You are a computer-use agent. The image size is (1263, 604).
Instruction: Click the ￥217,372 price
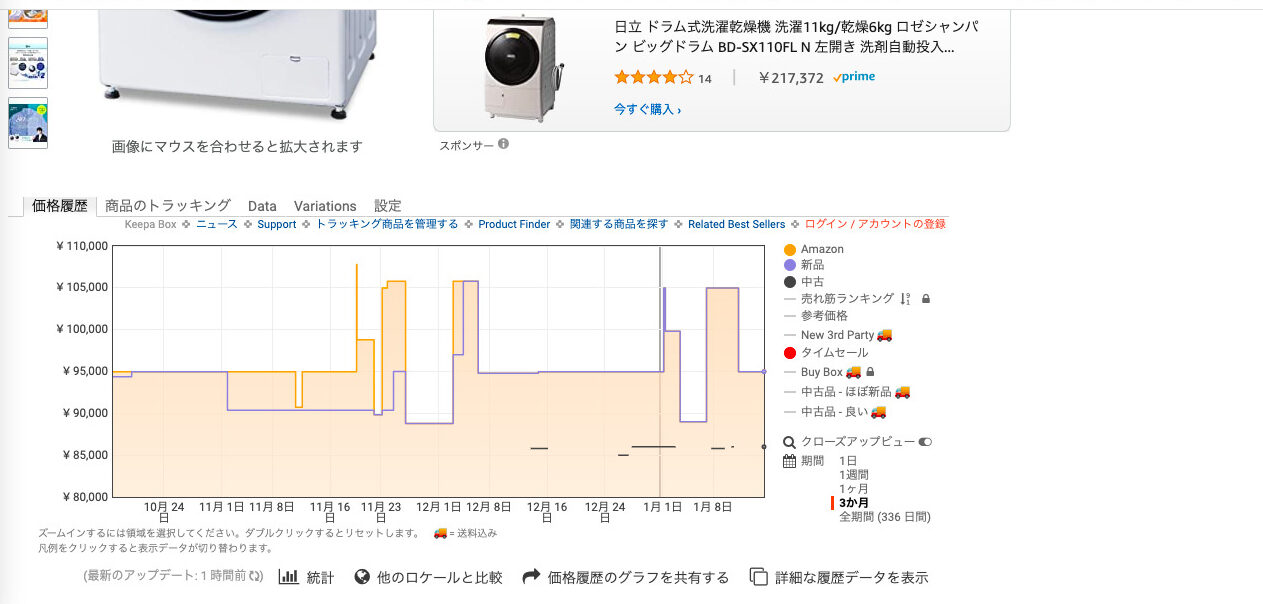[x=791, y=78]
